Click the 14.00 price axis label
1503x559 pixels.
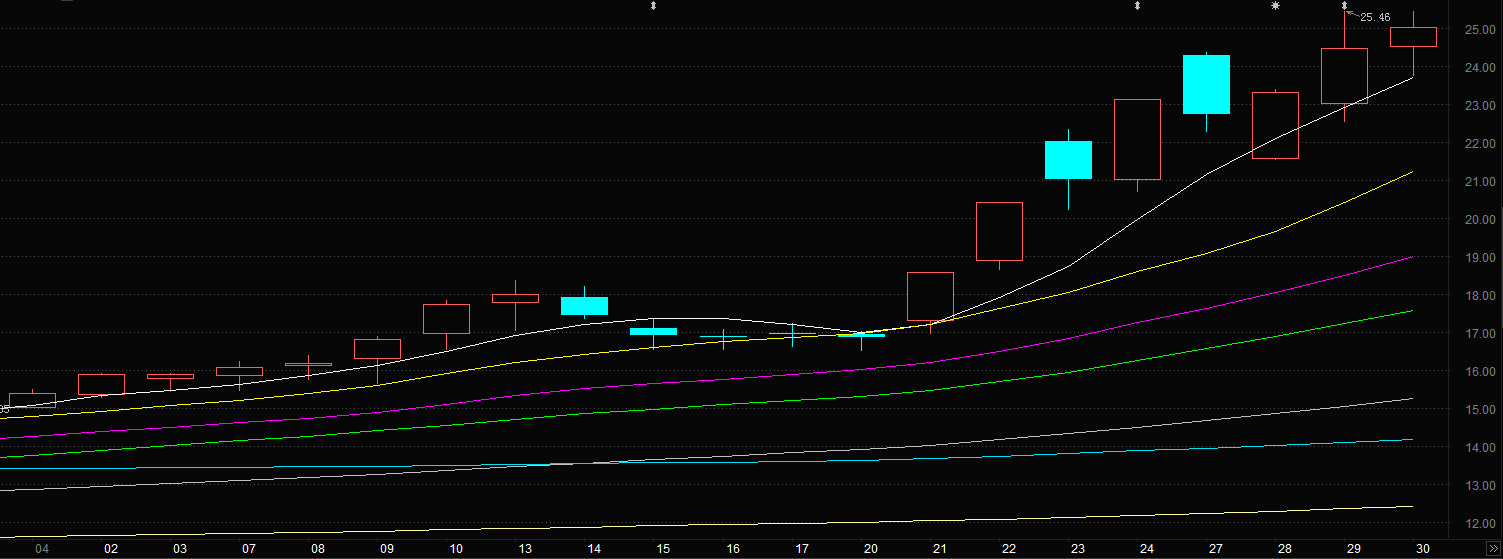1480,448
